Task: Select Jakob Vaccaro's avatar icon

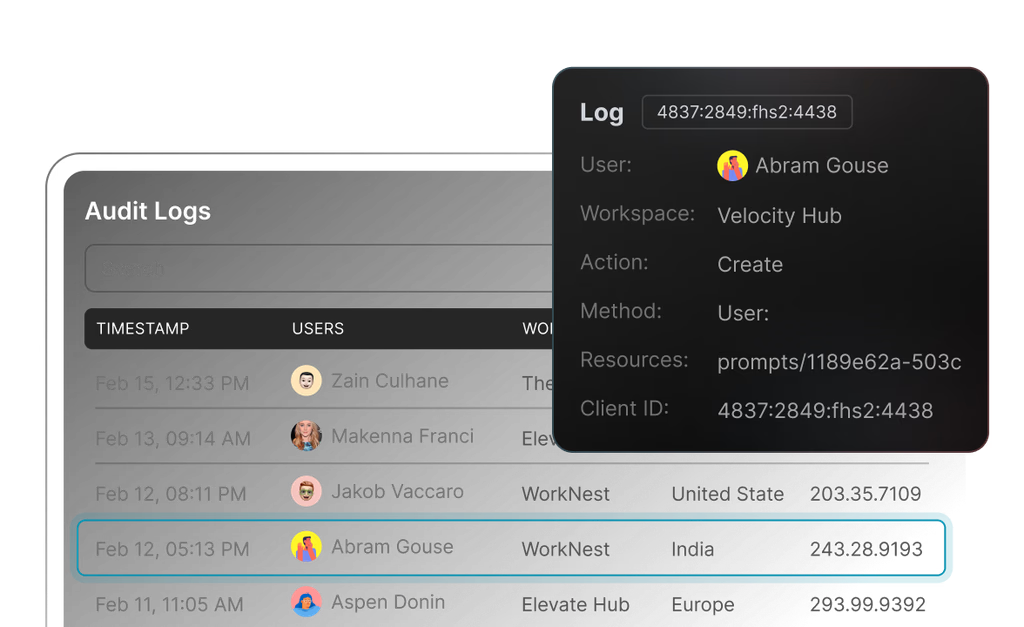Action: (x=307, y=491)
